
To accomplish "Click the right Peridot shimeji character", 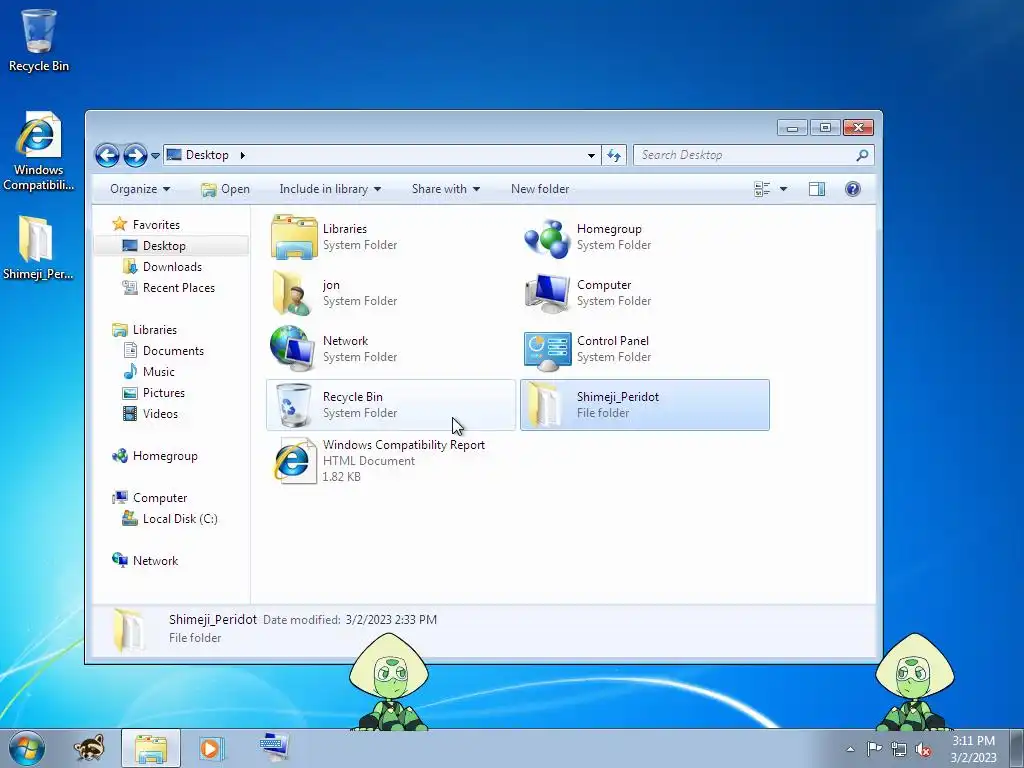I will (x=914, y=681).
